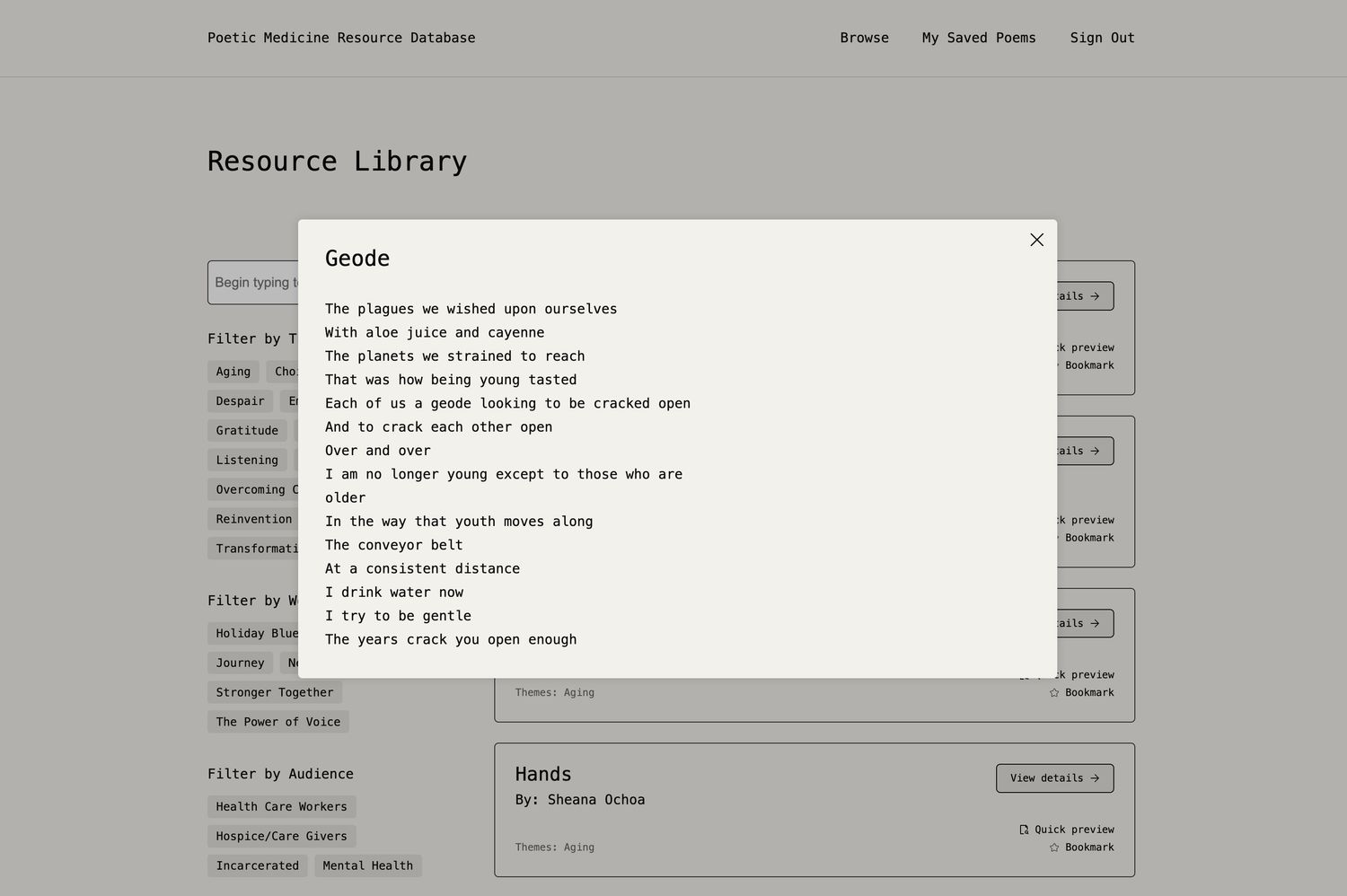The image size is (1347, 896).
Task: Enable the Mental Health audience filter
Action: [367, 865]
